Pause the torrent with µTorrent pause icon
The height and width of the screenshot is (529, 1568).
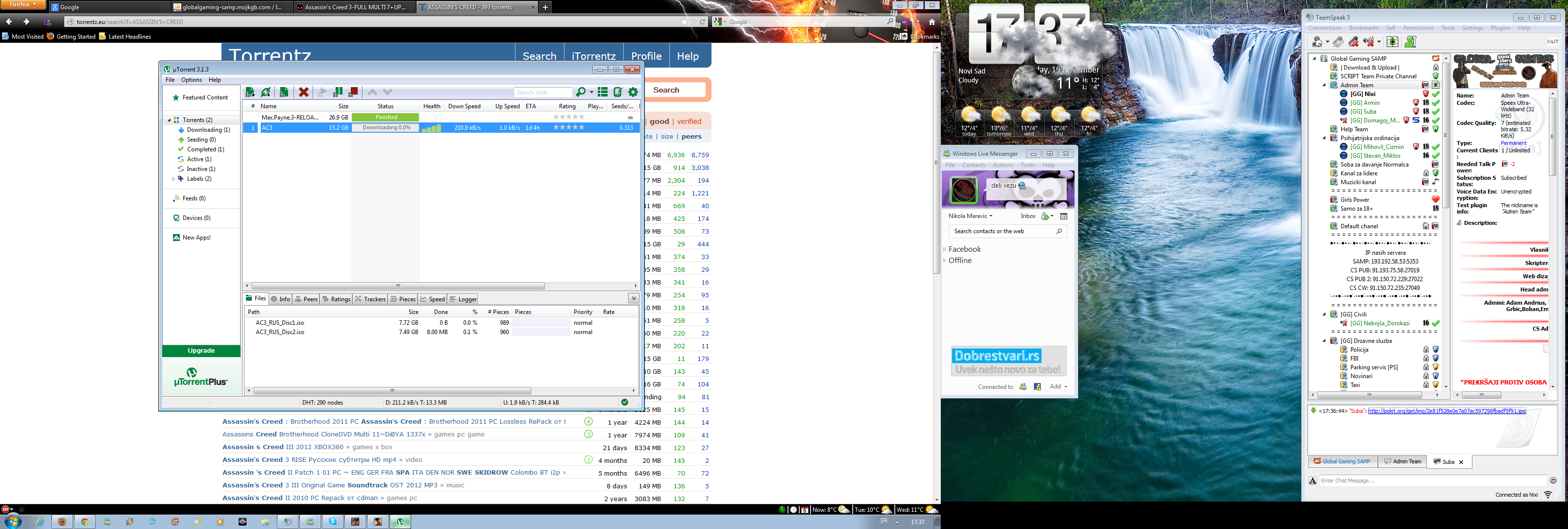click(338, 92)
